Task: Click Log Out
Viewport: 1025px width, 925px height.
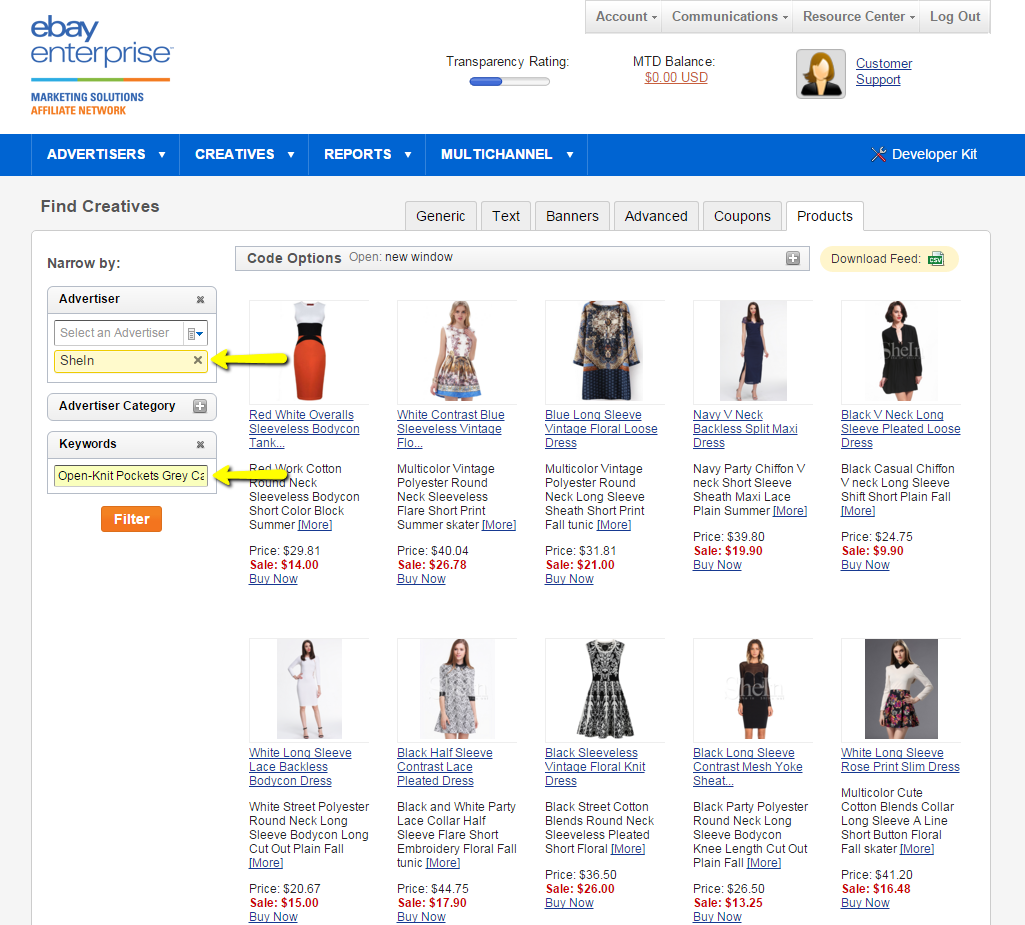Action: [x=955, y=16]
